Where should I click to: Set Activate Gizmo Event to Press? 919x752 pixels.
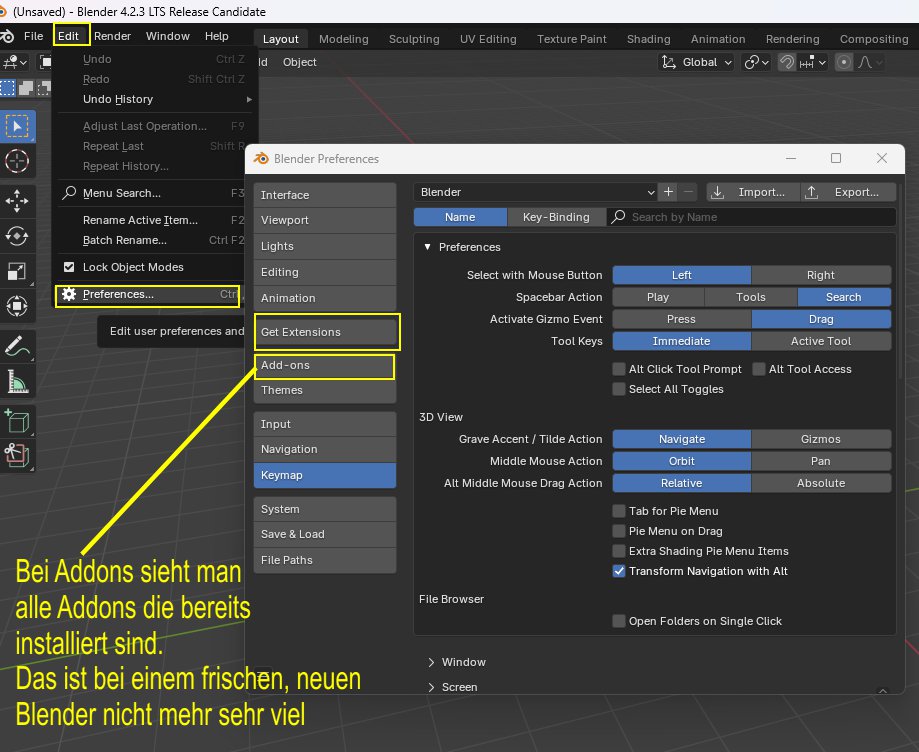coord(681,319)
